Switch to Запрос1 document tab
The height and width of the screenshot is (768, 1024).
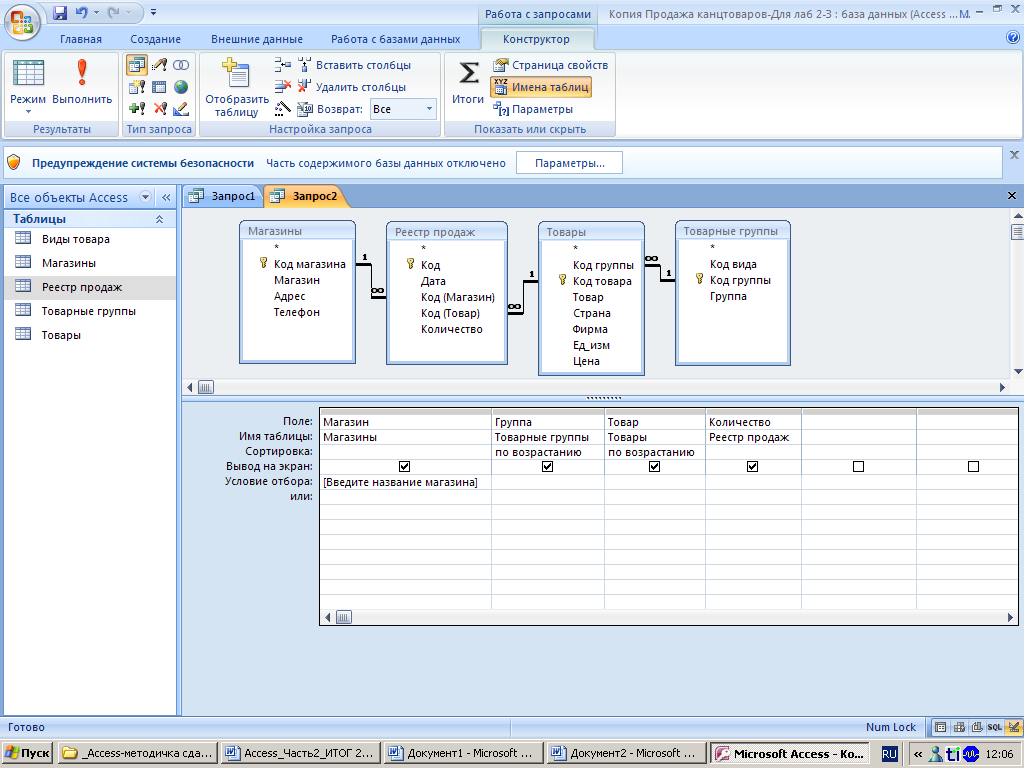[223, 196]
